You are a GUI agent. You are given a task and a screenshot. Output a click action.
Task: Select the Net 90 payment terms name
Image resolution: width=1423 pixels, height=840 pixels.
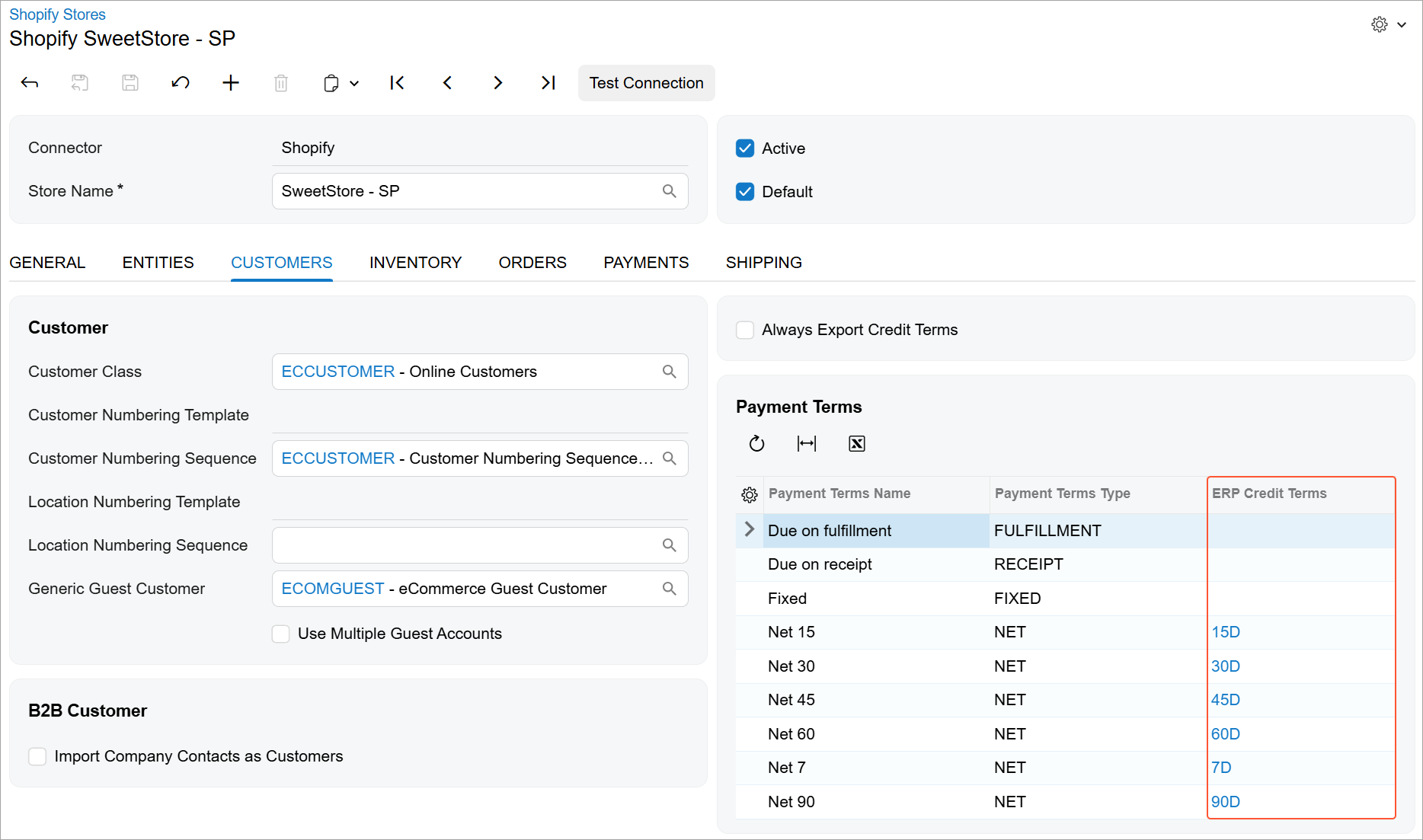(x=791, y=802)
